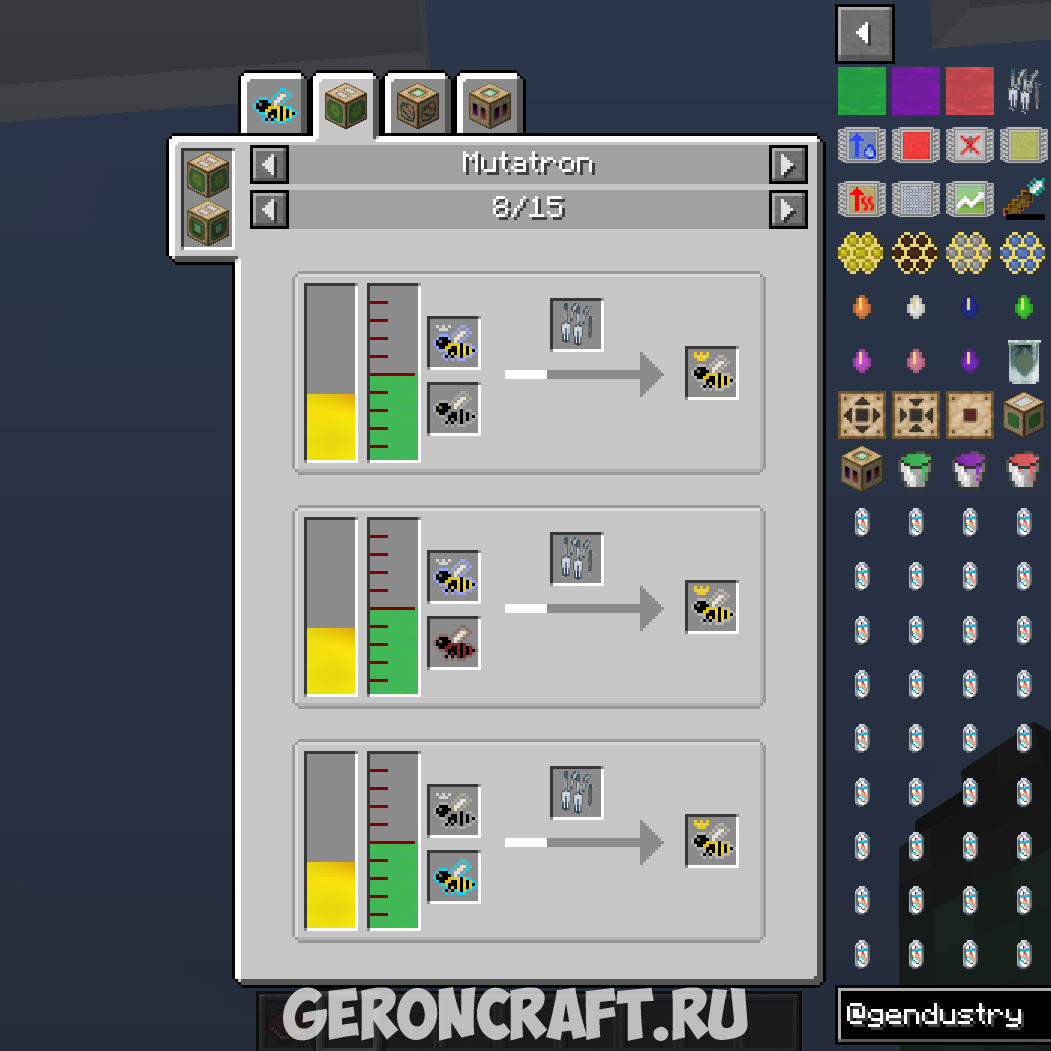Image resolution: width=1051 pixels, height=1051 pixels.
Task: Click the 8/15 page counter
Action: tap(529, 208)
